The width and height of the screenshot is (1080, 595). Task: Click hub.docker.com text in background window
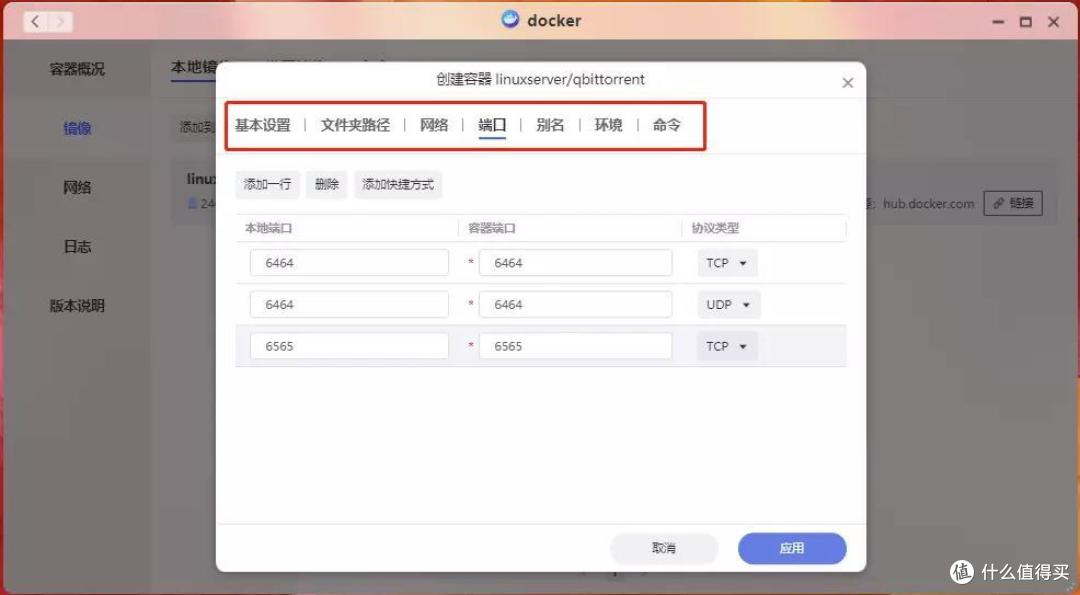(928, 203)
